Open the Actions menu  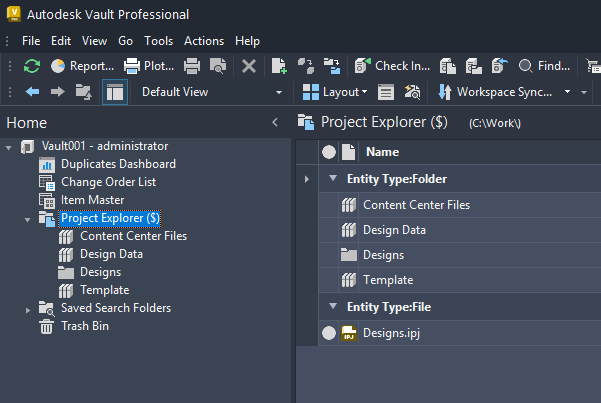204,41
